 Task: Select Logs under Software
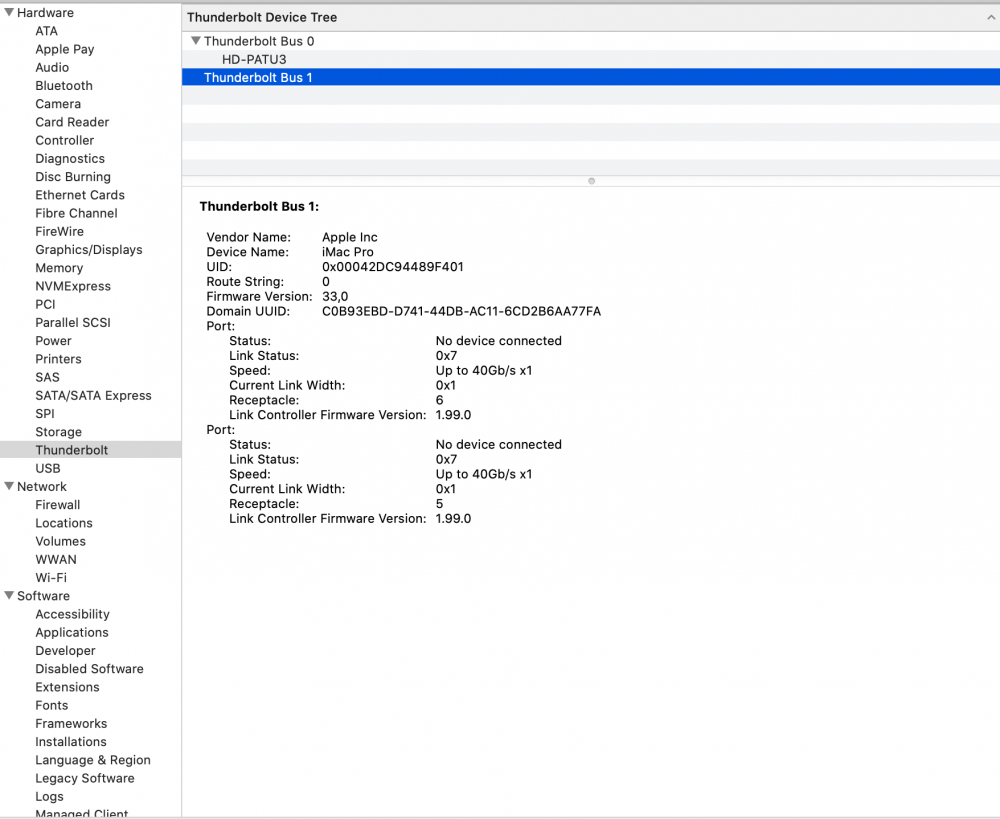(49, 796)
